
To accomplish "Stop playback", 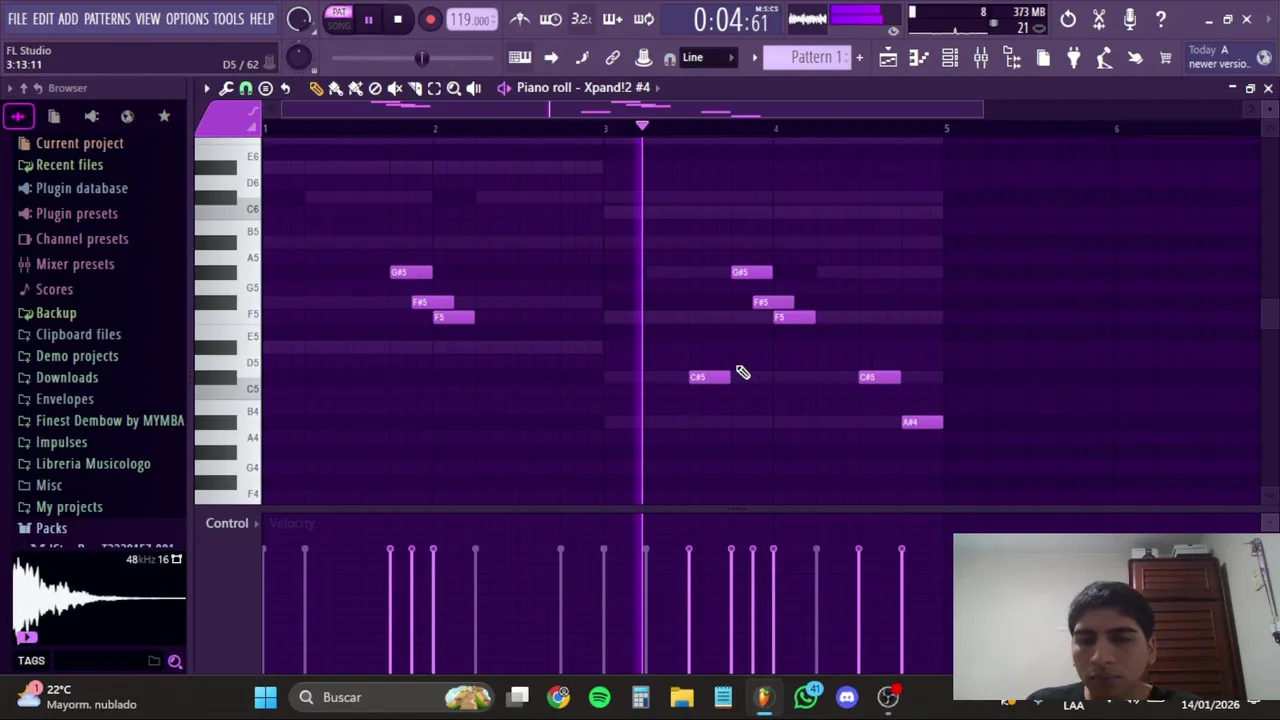I will tap(398, 19).
